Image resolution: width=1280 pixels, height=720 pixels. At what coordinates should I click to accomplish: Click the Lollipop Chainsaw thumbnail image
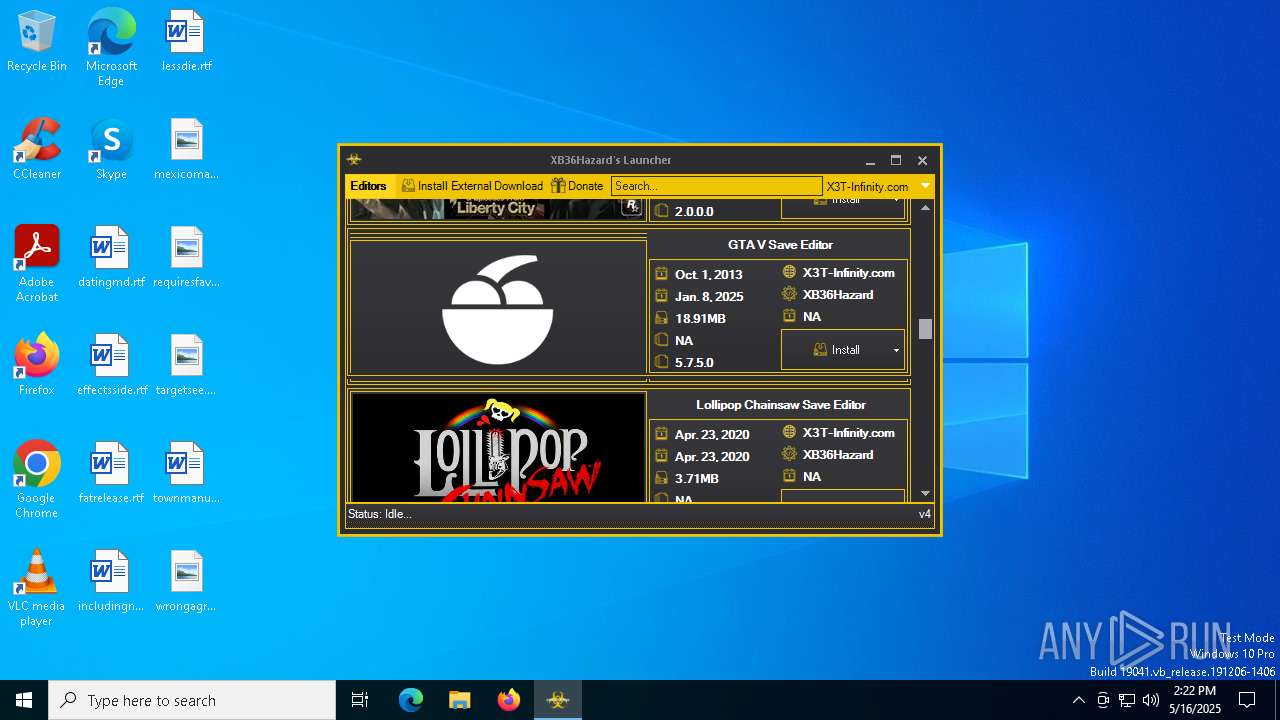(x=498, y=447)
